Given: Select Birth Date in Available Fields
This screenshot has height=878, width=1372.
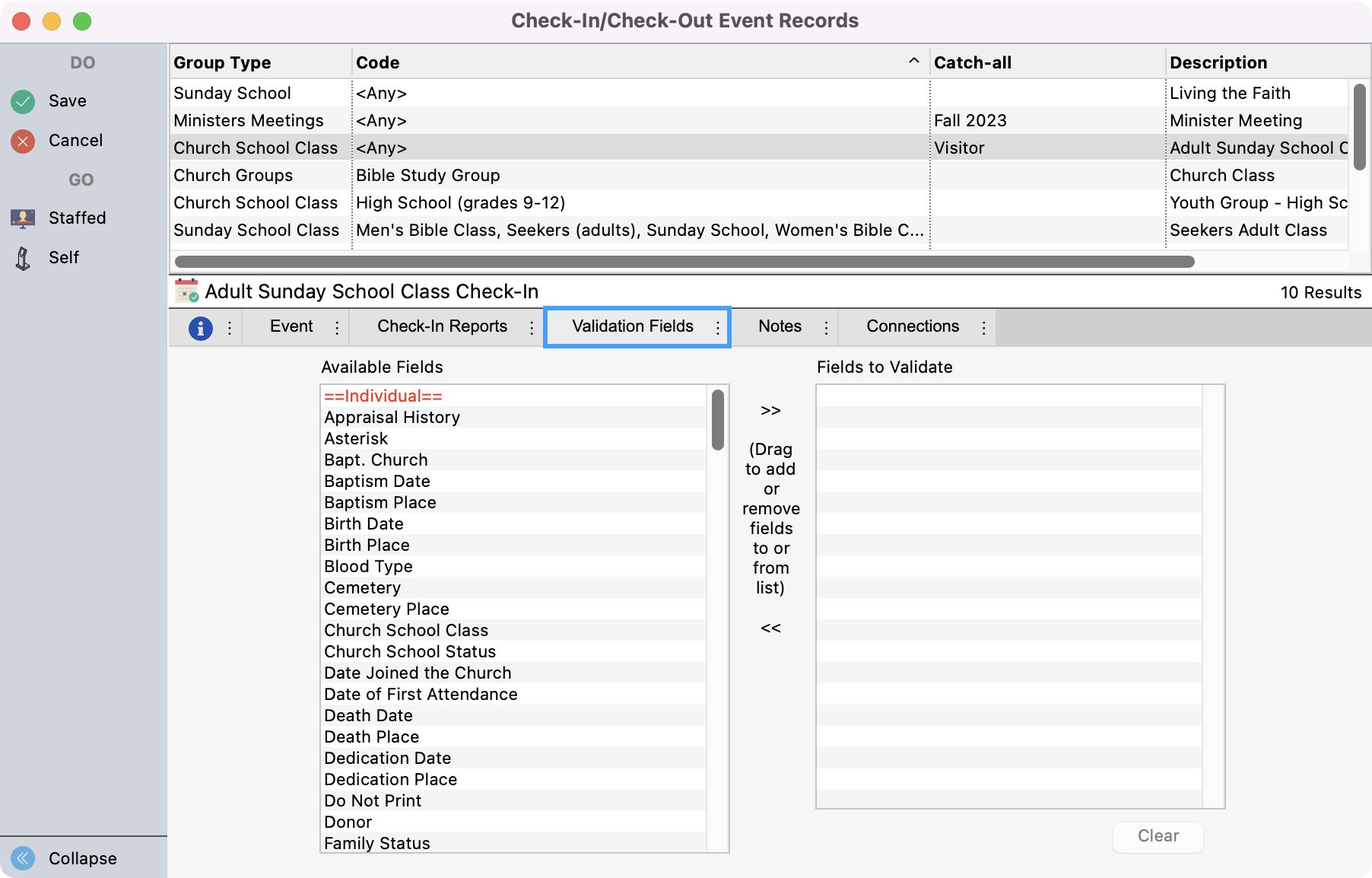Looking at the screenshot, I should point(364,523).
